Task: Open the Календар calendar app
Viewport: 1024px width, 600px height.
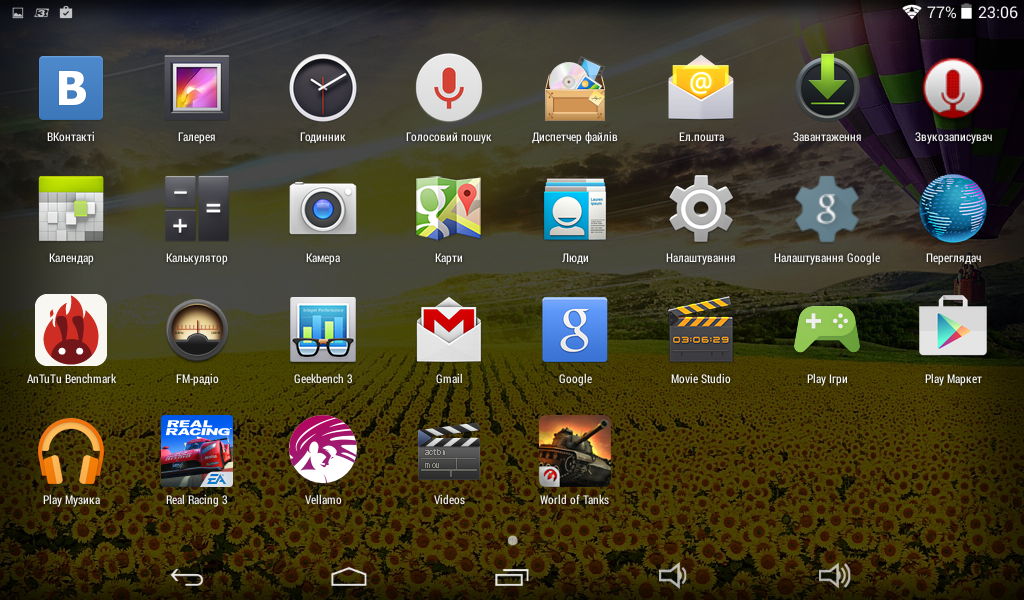Action: (71, 209)
